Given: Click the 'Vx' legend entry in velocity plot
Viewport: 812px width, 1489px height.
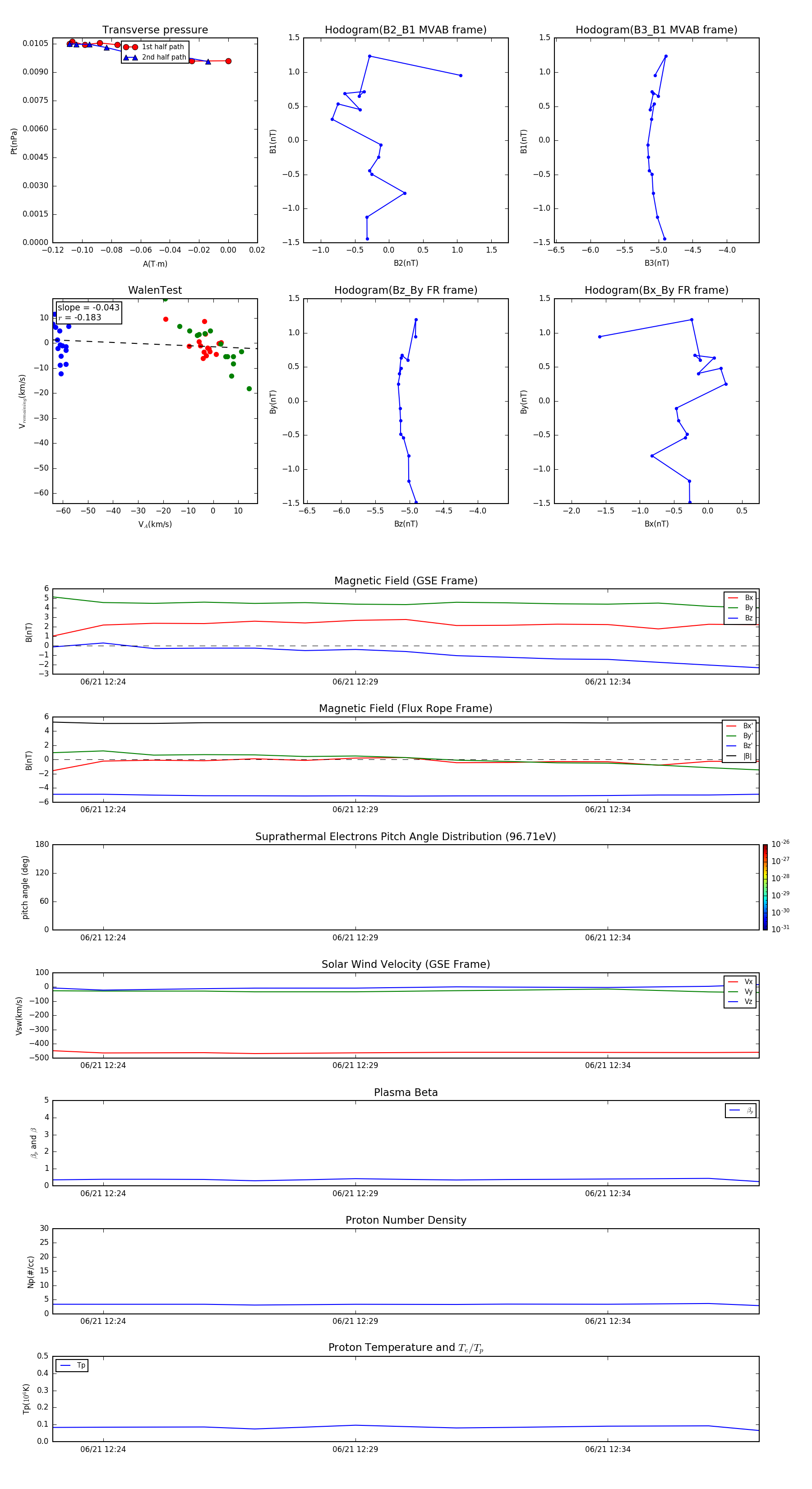Looking at the screenshot, I should (740, 981).
